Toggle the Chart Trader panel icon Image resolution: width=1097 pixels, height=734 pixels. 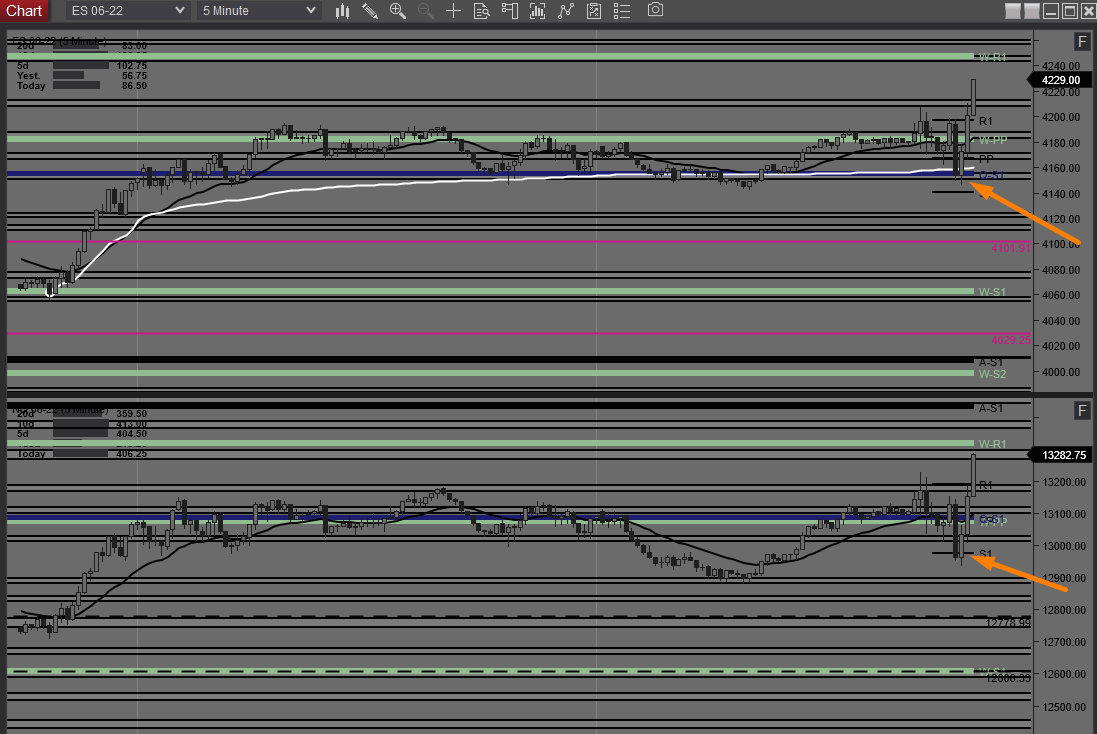tap(509, 10)
